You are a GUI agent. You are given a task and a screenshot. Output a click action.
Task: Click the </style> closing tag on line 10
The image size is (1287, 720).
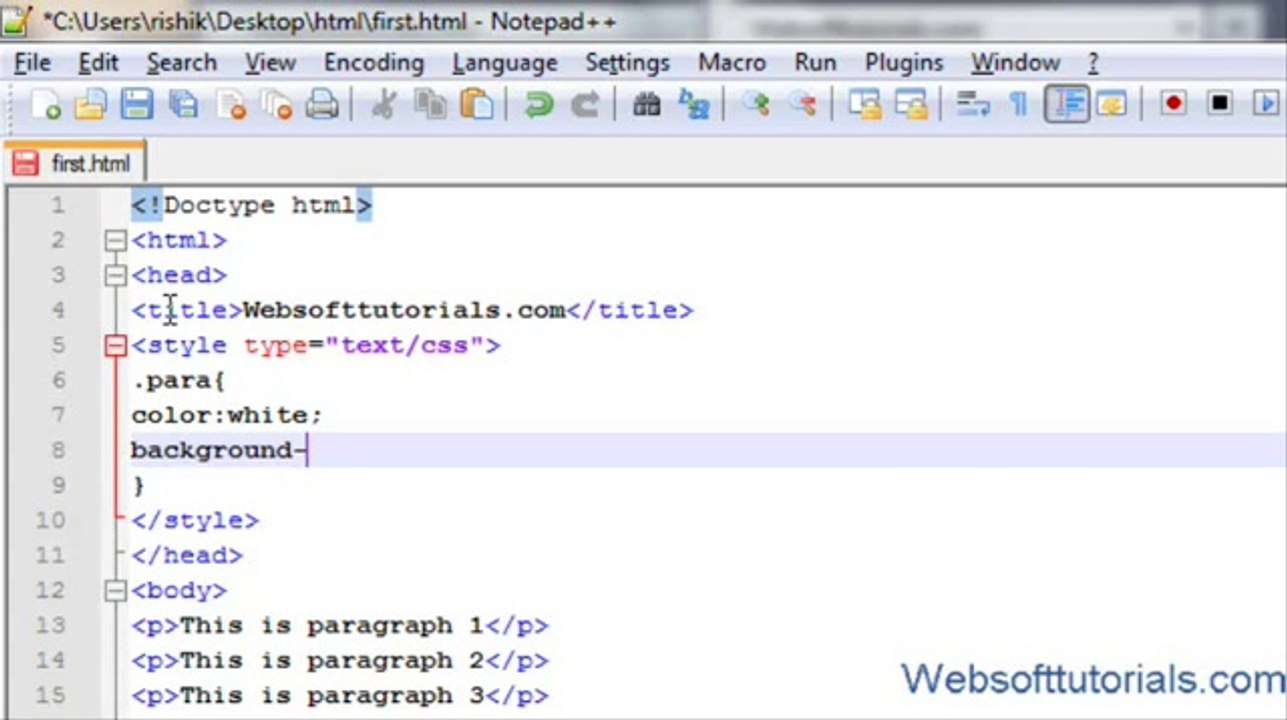tap(195, 520)
